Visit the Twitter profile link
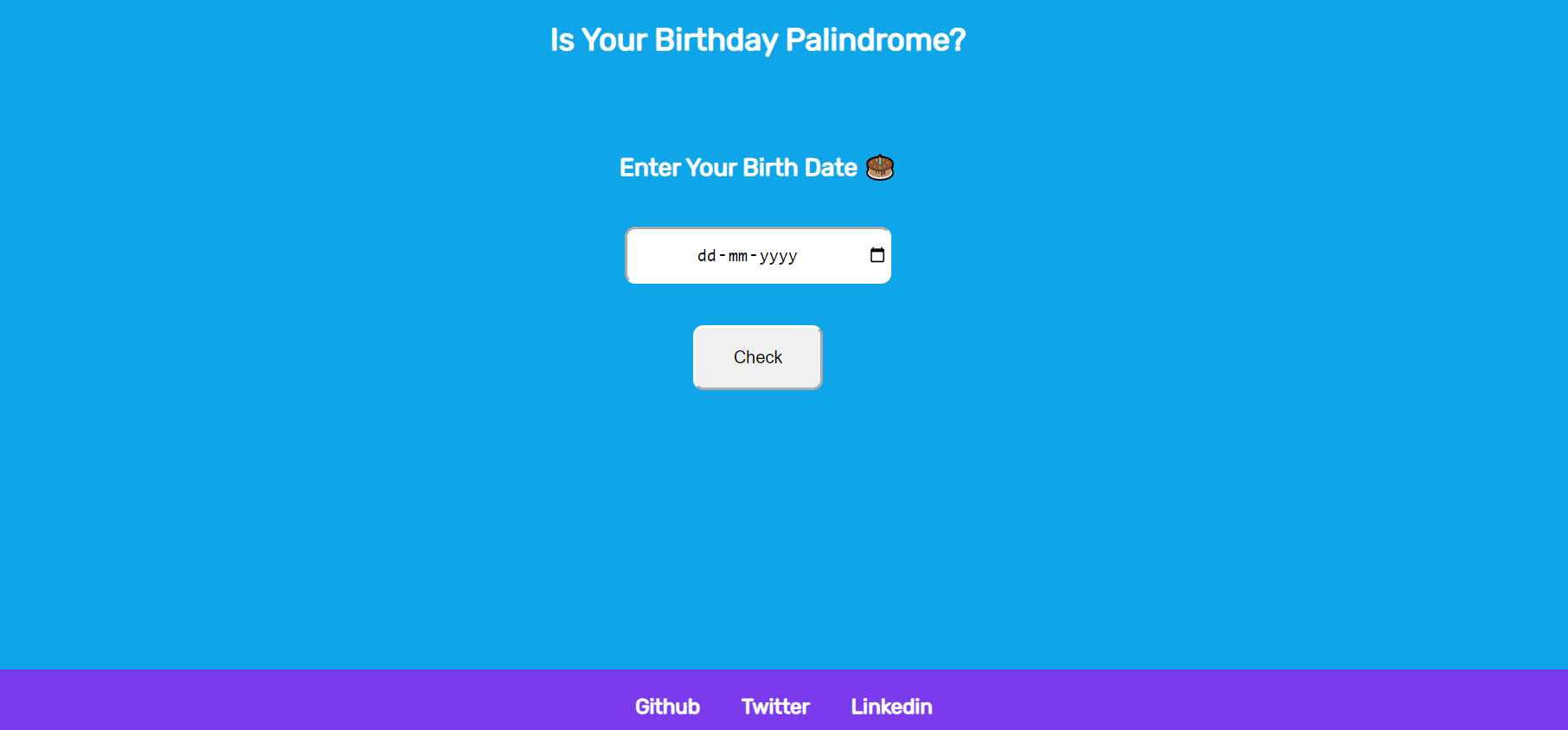Image resolution: width=1568 pixels, height=730 pixels. point(775,706)
